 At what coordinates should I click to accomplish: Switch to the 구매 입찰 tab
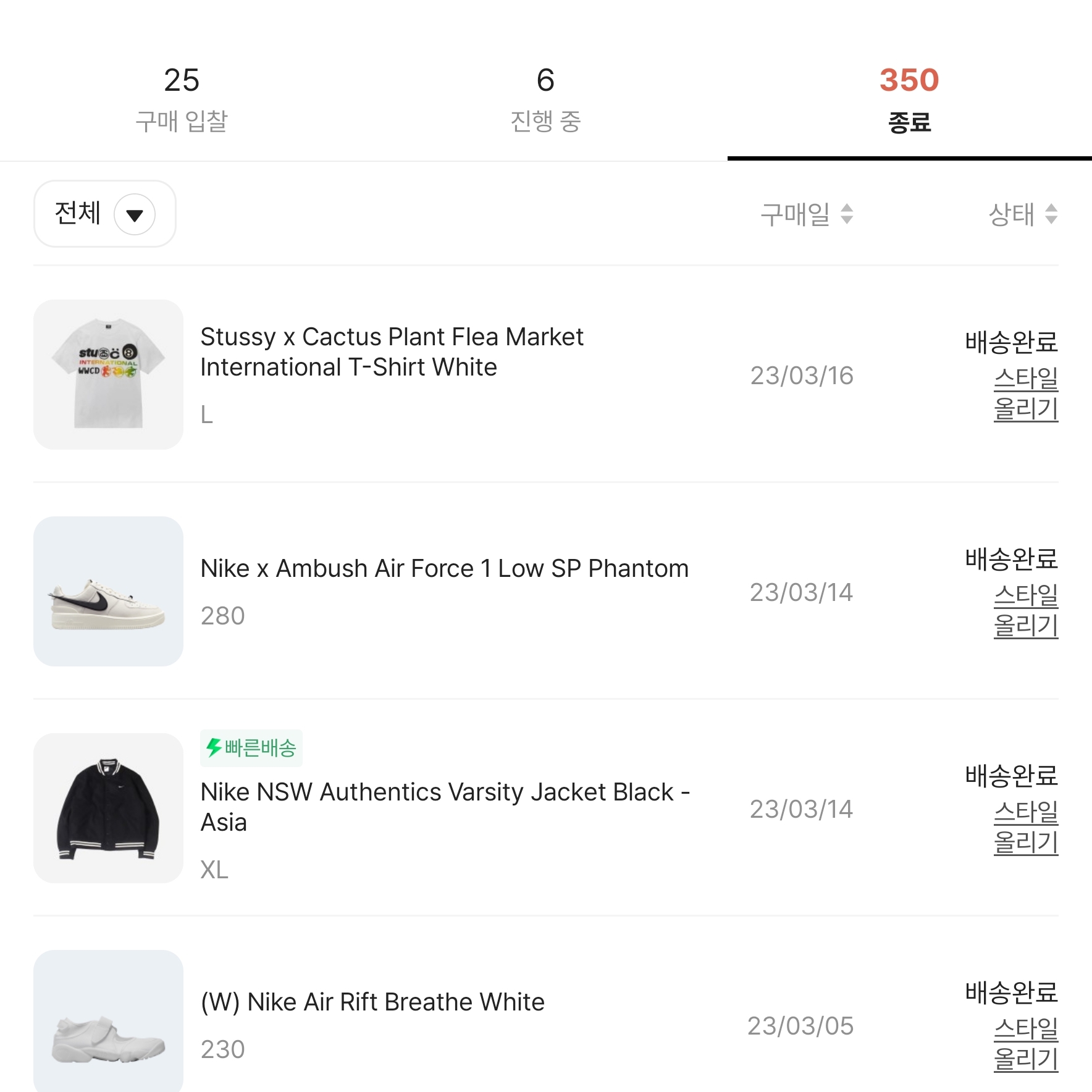(182, 99)
